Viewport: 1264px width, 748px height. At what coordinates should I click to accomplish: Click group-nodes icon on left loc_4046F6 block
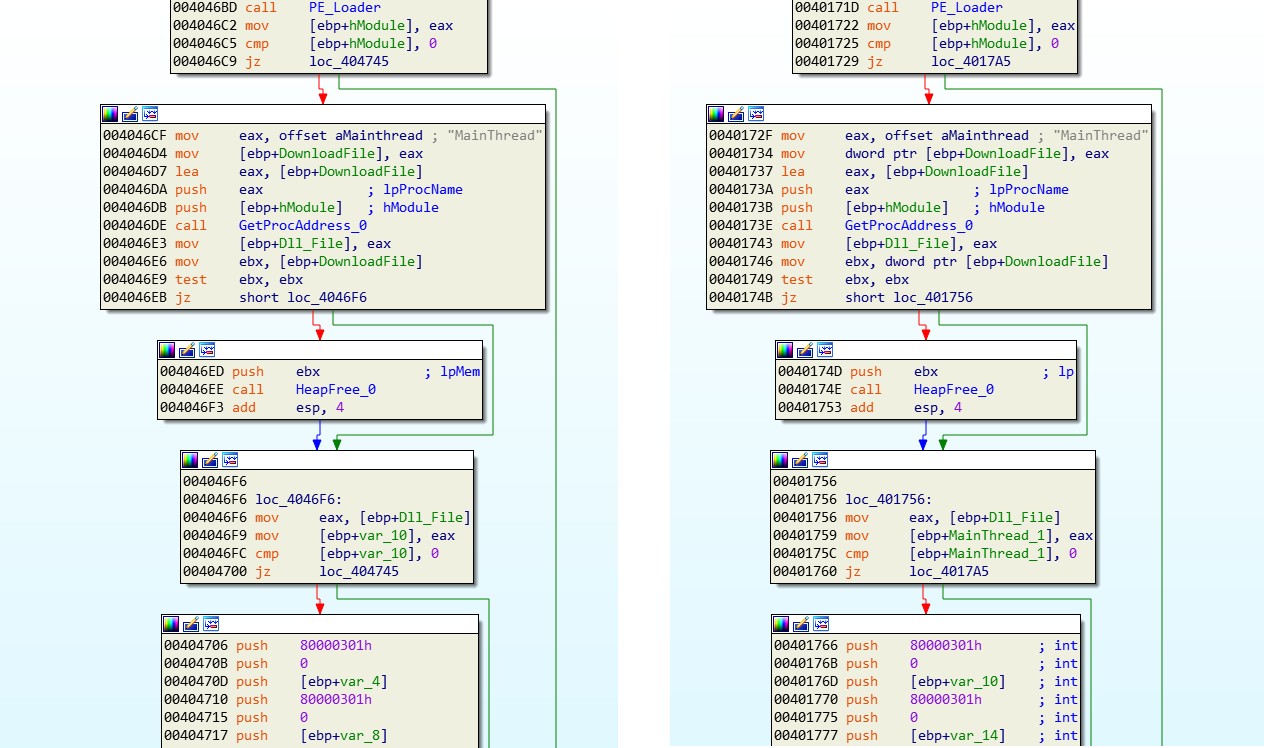coord(230,460)
